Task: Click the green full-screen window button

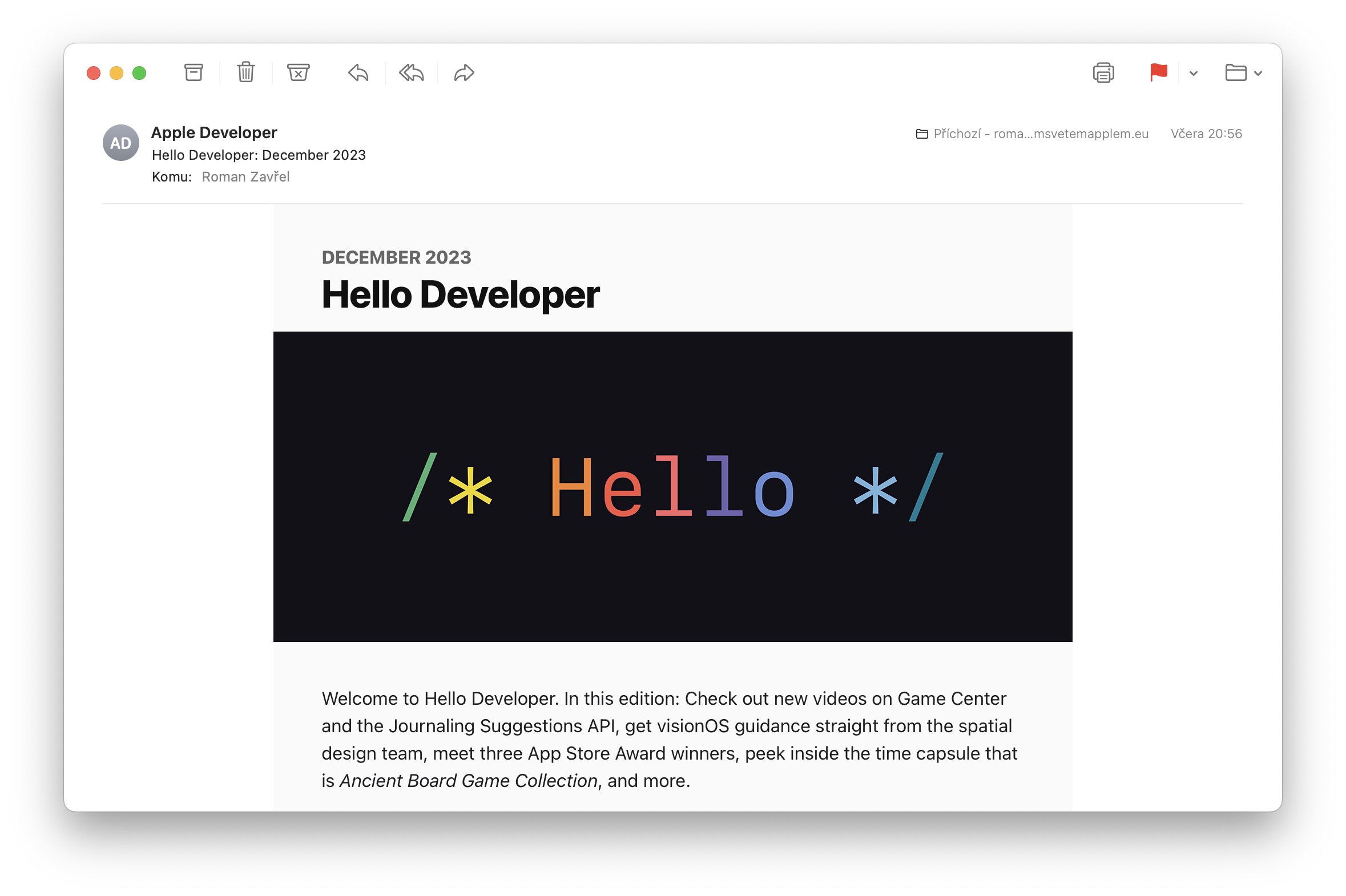Action: click(139, 73)
